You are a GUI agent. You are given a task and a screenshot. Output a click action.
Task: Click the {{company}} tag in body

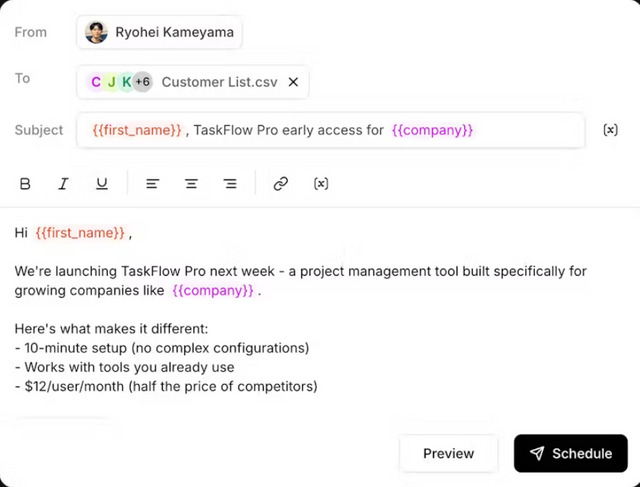tap(213, 291)
